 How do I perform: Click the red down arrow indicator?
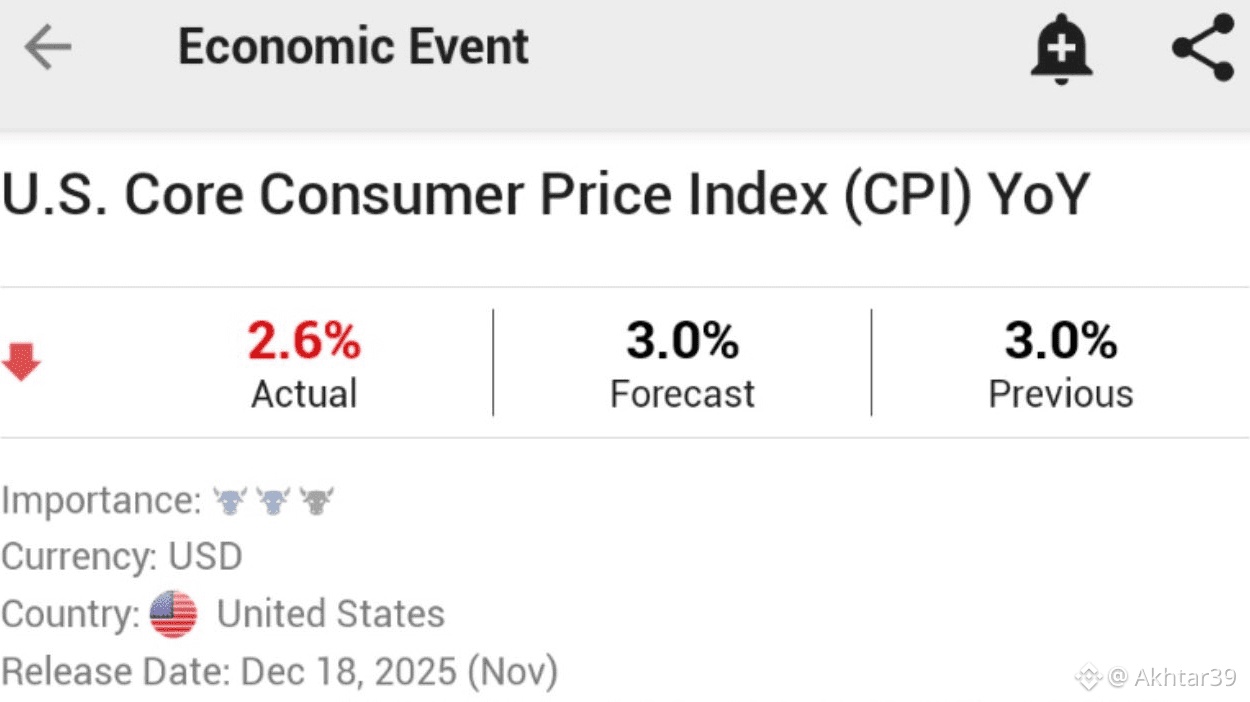click(21, 361)
